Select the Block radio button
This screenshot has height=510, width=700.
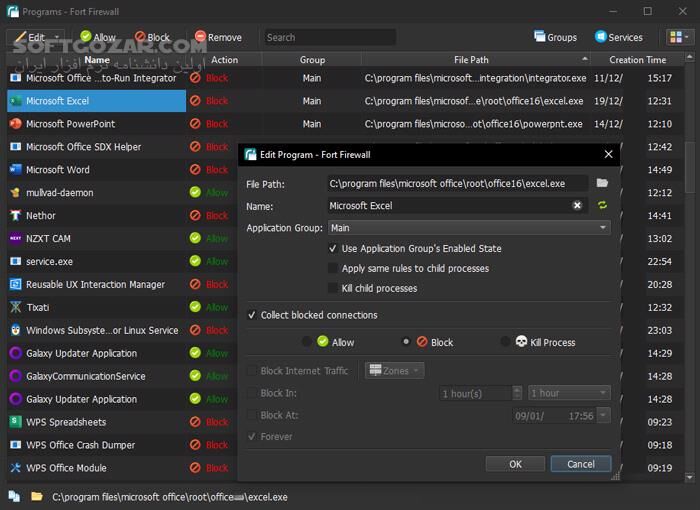[406, 342]
